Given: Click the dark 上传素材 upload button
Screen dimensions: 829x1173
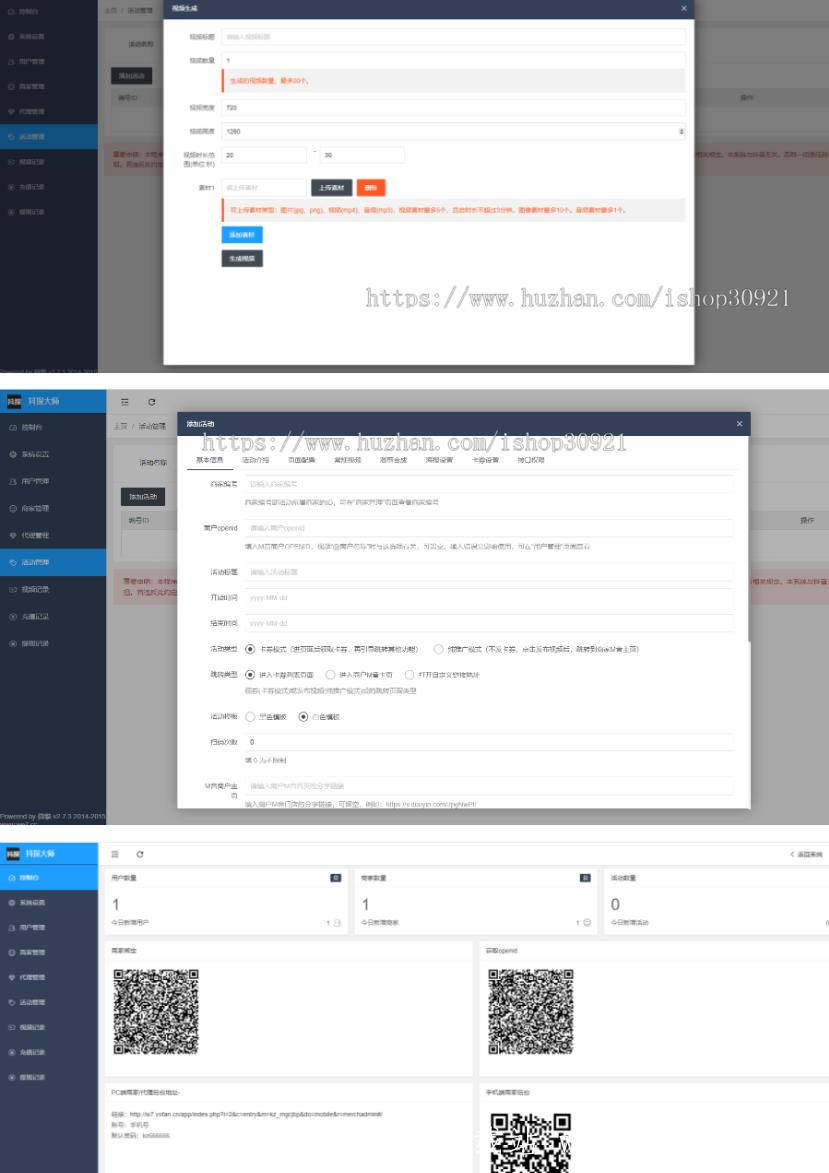Looking at the screenshot, I should coord(331,188).
